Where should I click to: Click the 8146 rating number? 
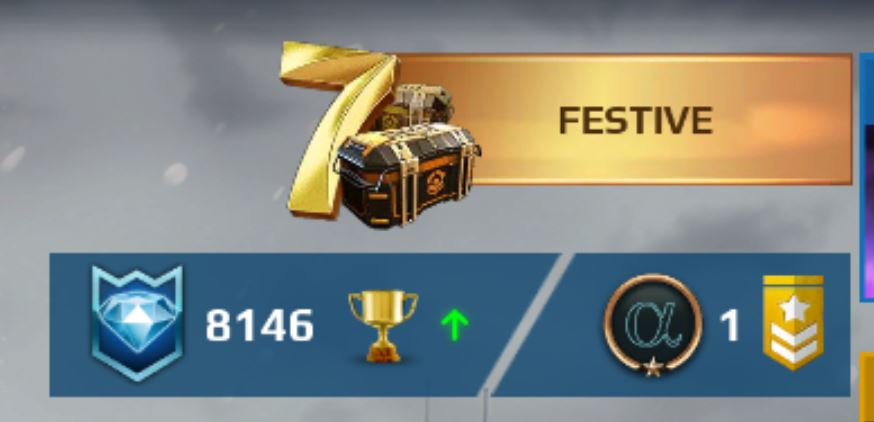[x=260, y=326]
